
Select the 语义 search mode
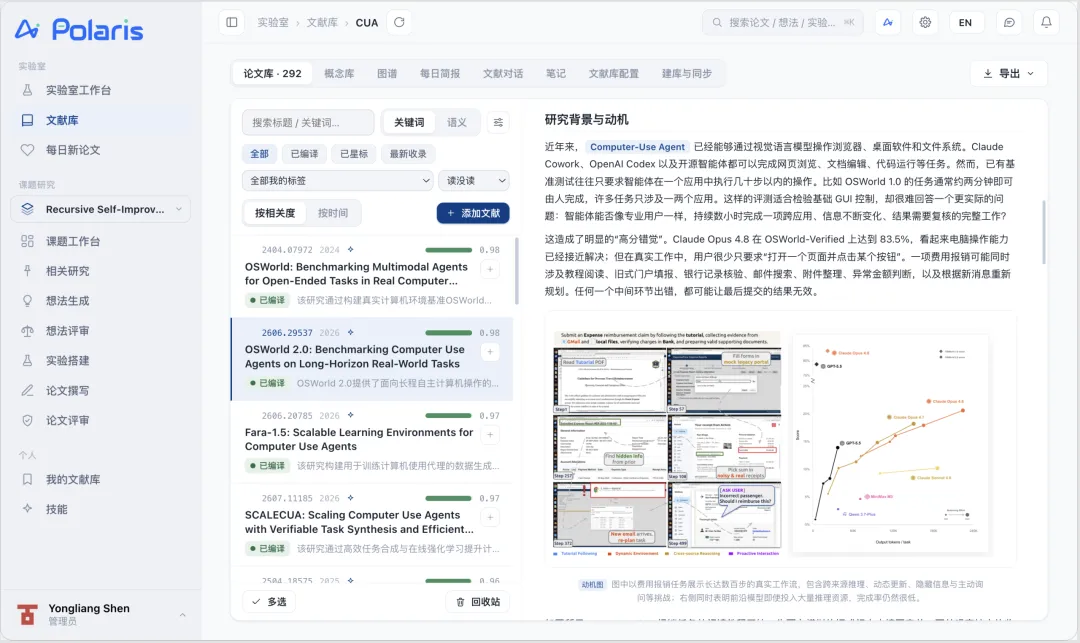457,123
